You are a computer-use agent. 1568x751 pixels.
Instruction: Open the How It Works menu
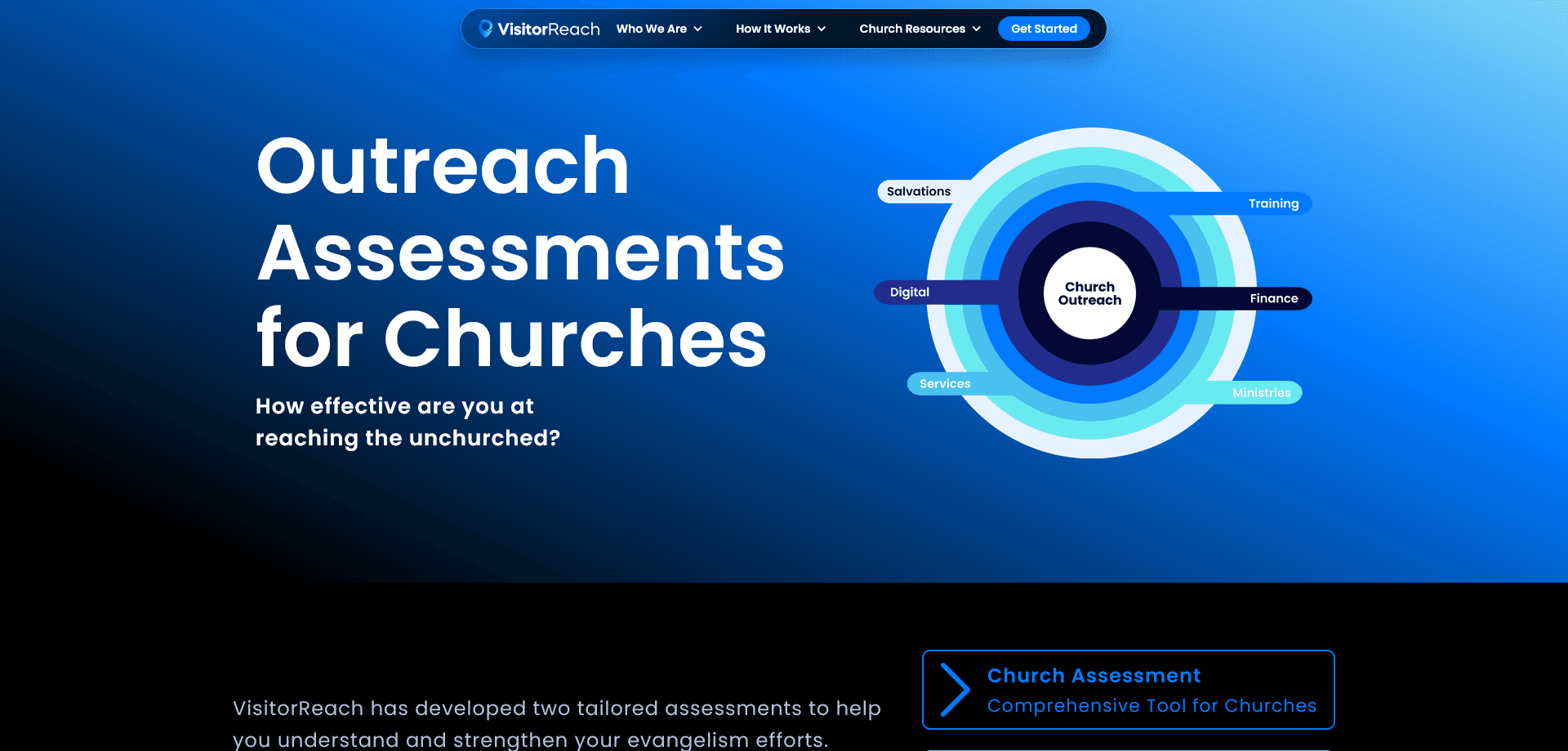tap(773, 29)
